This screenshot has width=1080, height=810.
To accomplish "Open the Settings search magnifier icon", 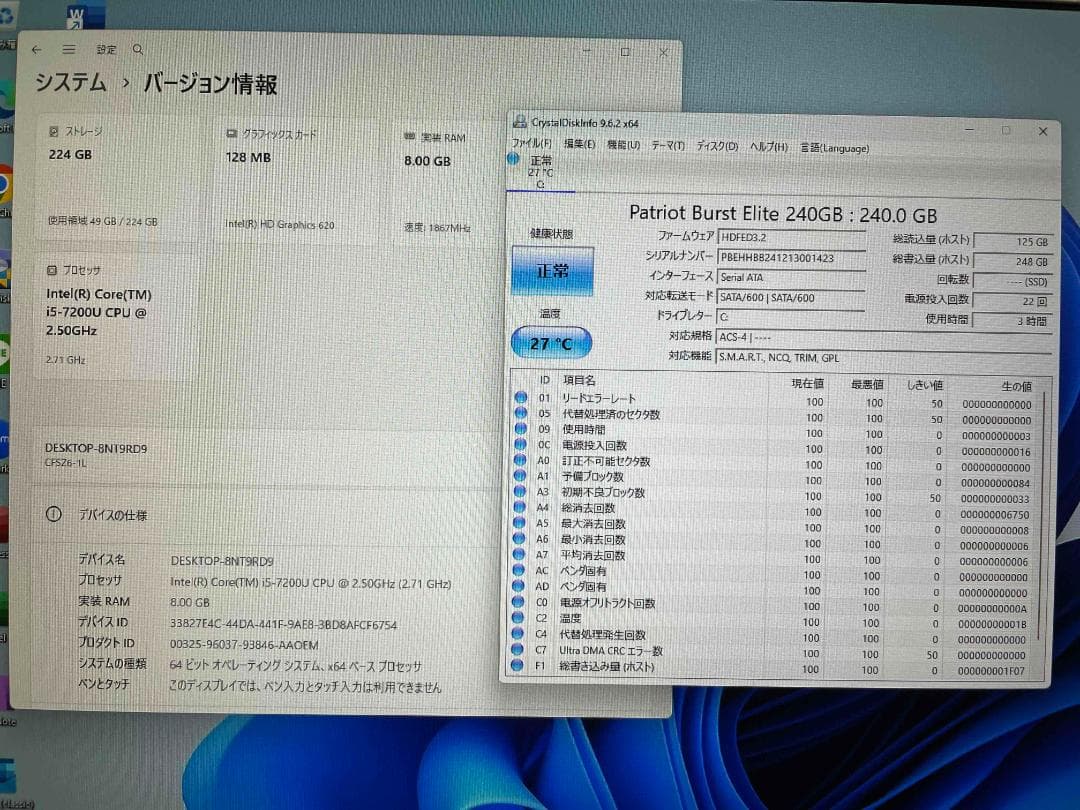I will (x=138, y=49).
